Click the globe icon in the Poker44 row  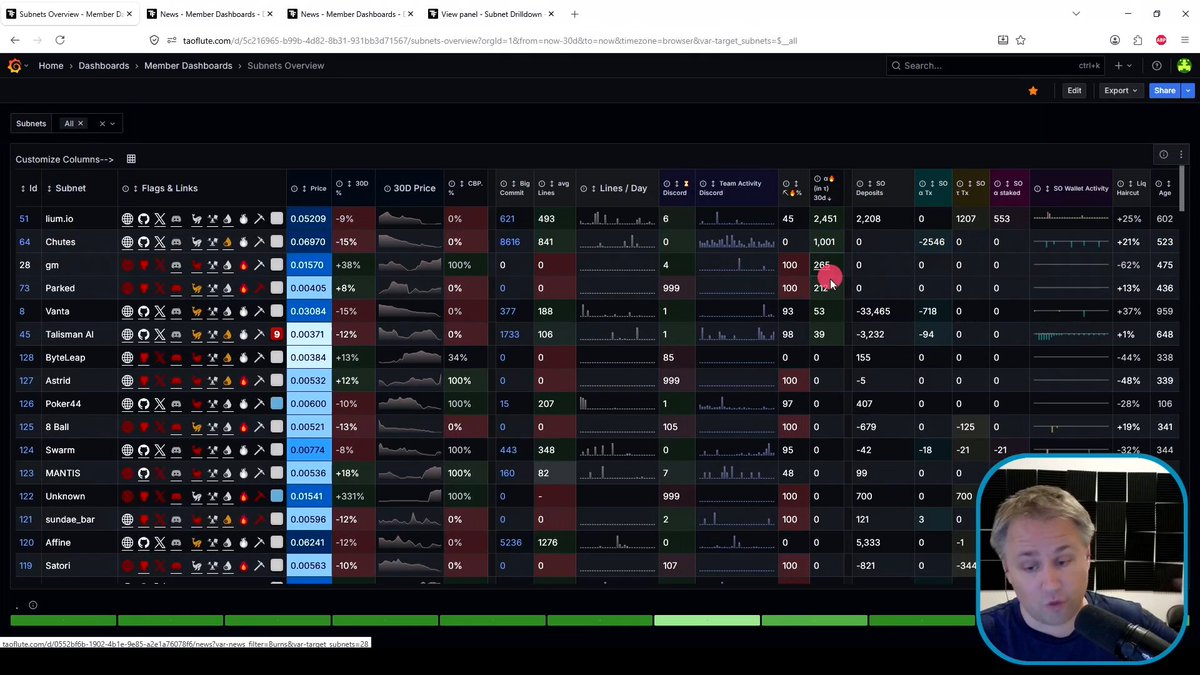127,404
